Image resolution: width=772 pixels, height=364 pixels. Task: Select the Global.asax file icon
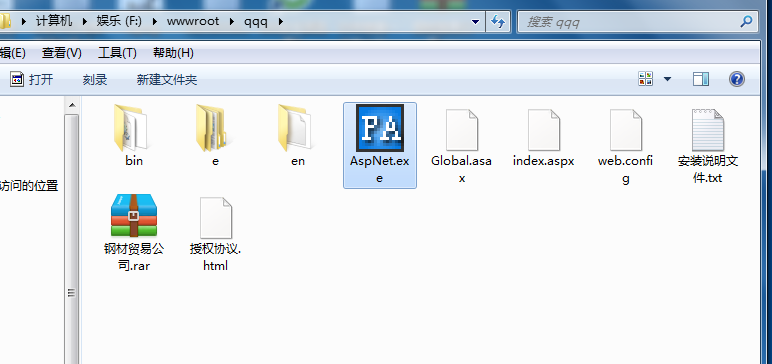click(462, 130)
